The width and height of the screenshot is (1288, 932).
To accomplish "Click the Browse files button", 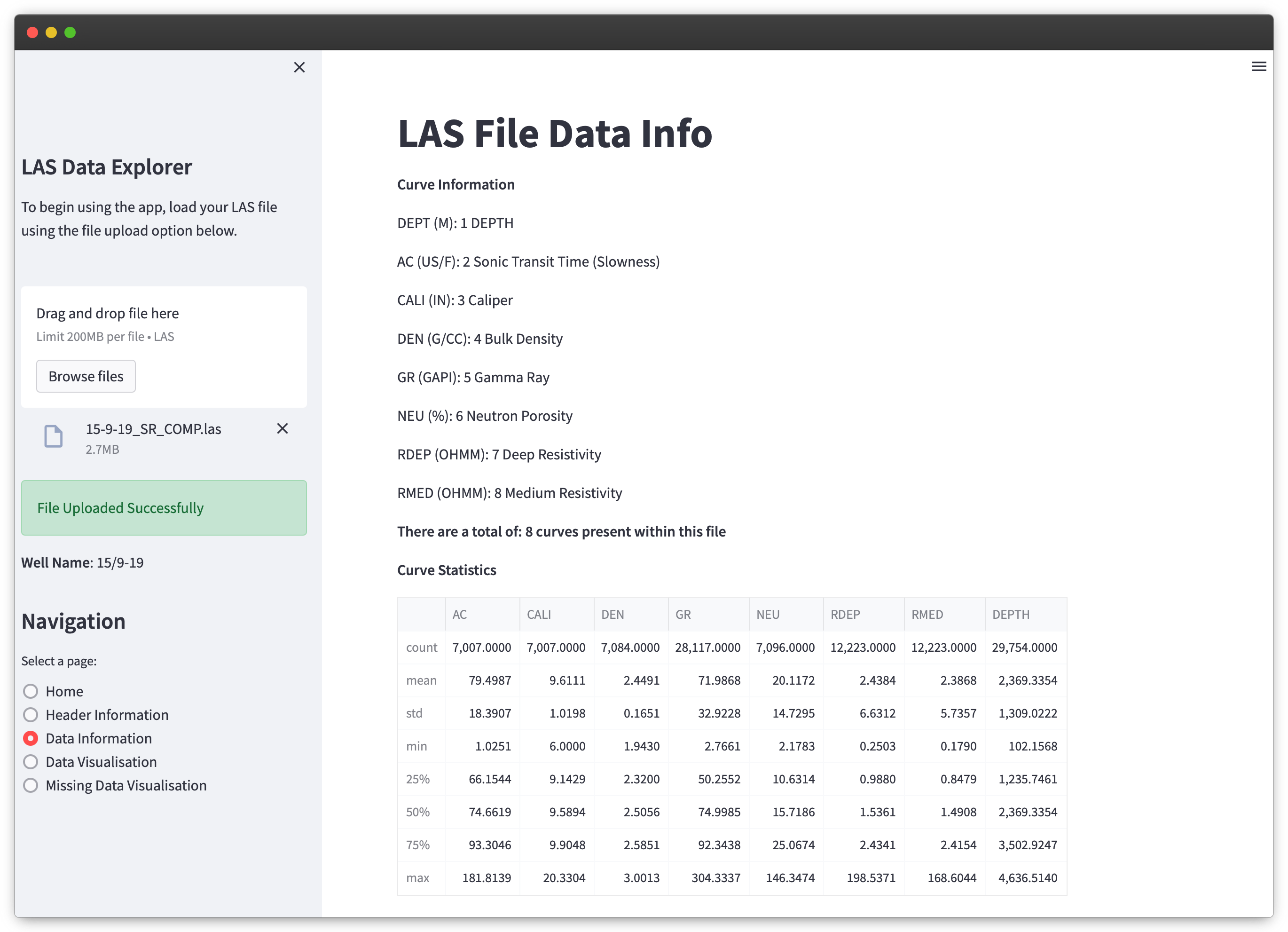I will click(86, 376).
